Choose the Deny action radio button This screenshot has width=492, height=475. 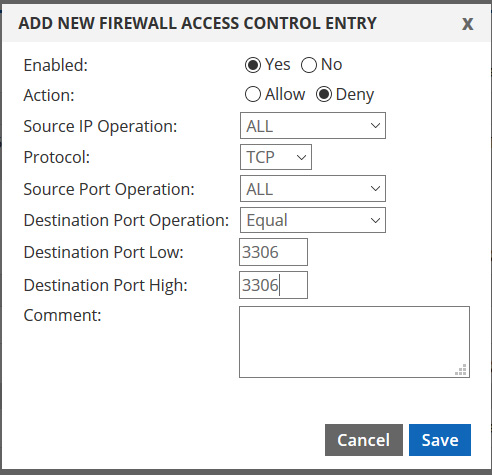coord(324,94)
